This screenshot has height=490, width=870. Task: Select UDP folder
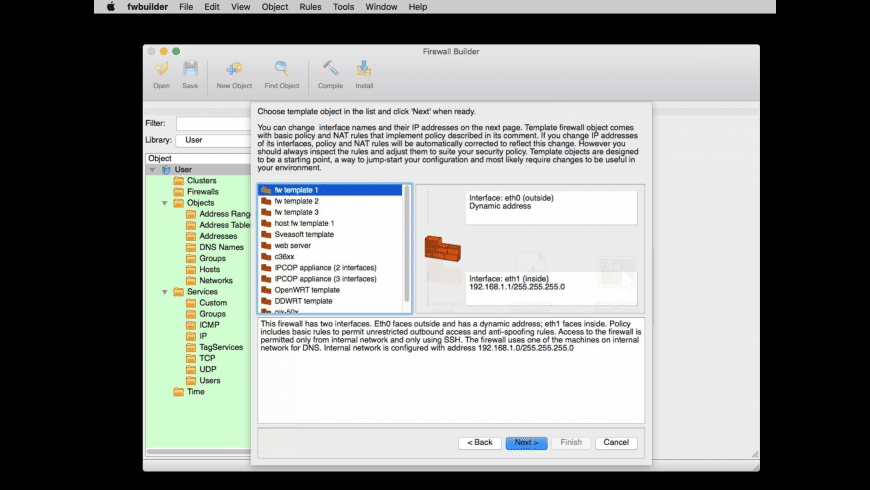pyautogui.click(x=201, y=369)
